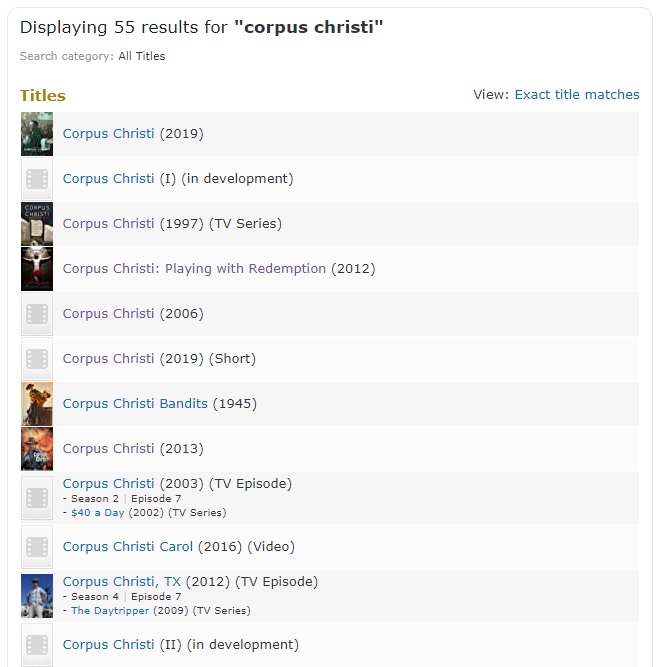This screenshot has width=659, height=667.
Task: View Exact title matches
Action: (x=577, y=94)
